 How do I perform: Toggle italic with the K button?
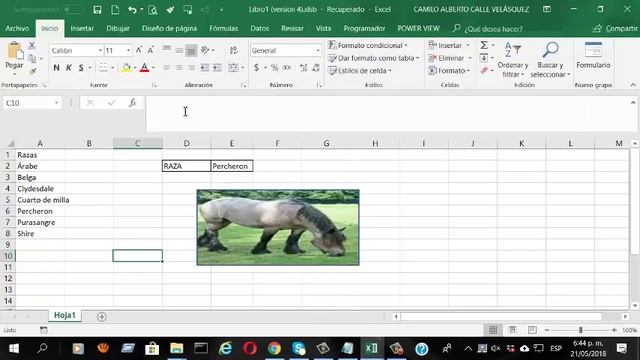click(69, 68)
